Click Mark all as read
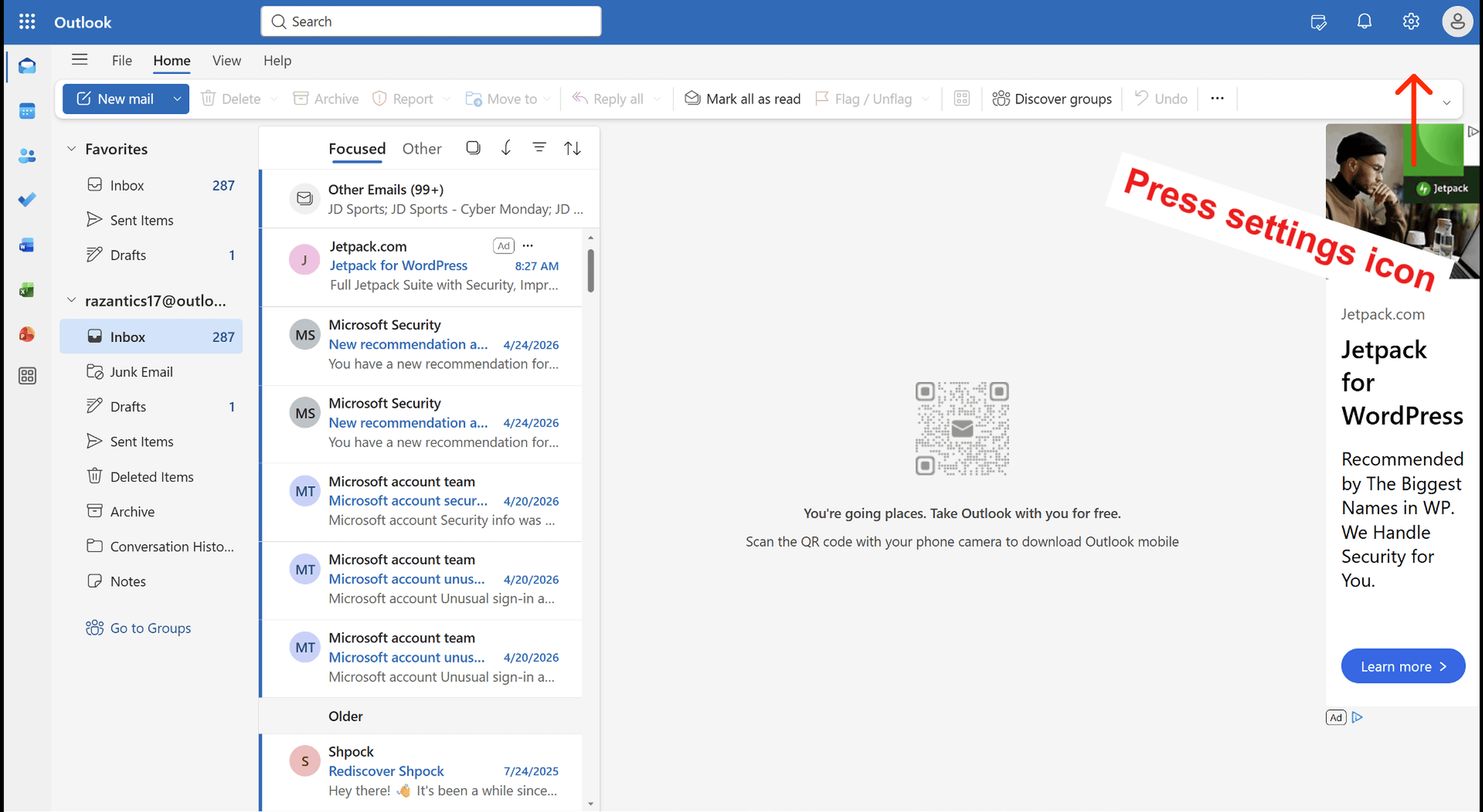Viewport: 1483px width, 812px height. pyautogui.click(x=742, y=99)
